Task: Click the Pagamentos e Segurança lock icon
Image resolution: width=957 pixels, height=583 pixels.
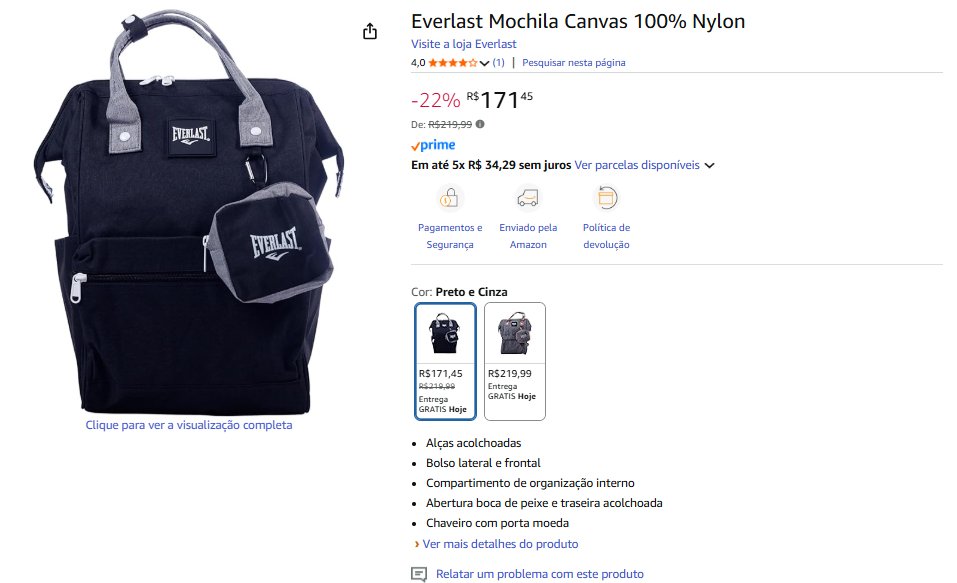Action: [x=450, y=197]
